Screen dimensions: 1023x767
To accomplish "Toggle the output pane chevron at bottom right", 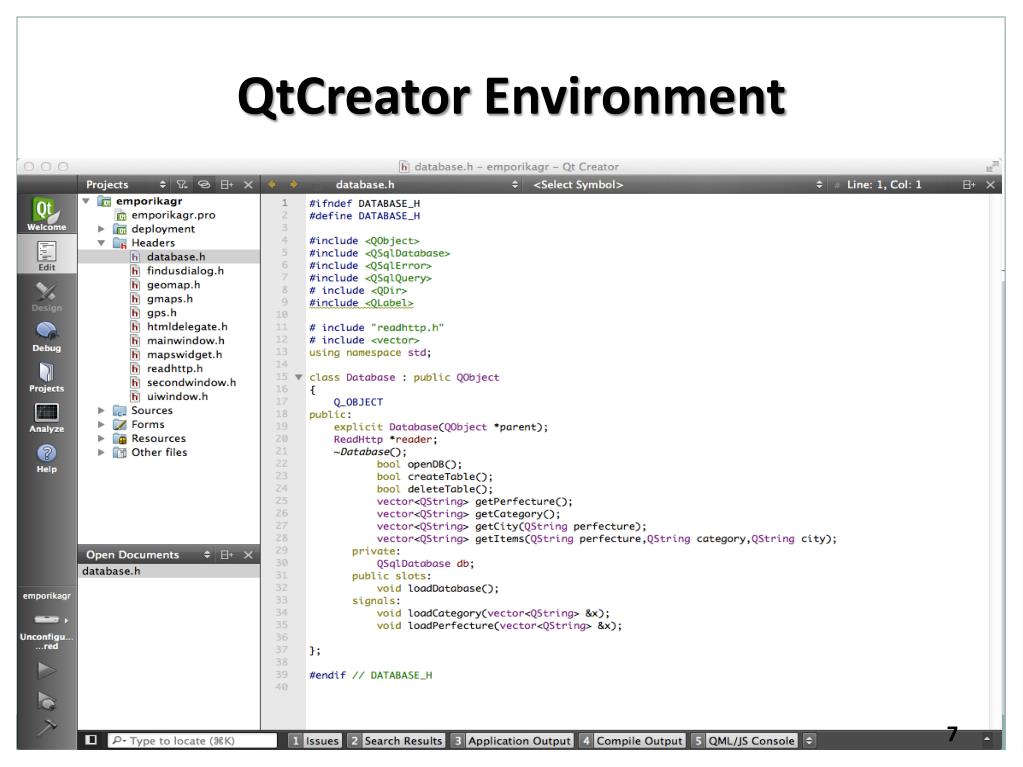I will [986, 740].
